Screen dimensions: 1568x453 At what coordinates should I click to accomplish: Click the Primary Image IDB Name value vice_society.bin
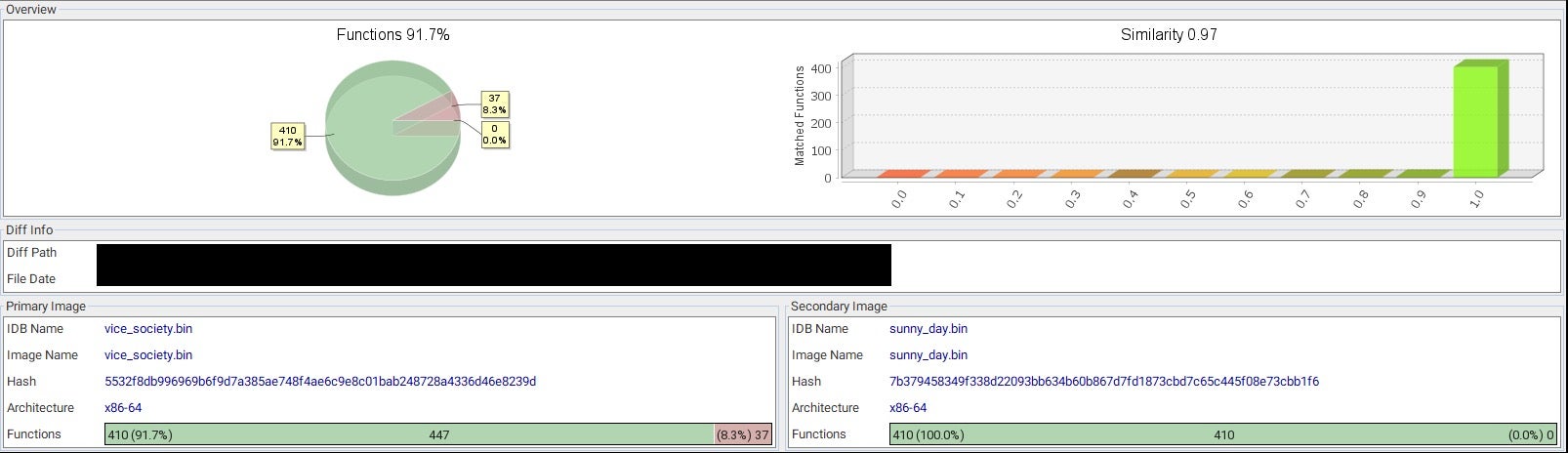point(148,329)
